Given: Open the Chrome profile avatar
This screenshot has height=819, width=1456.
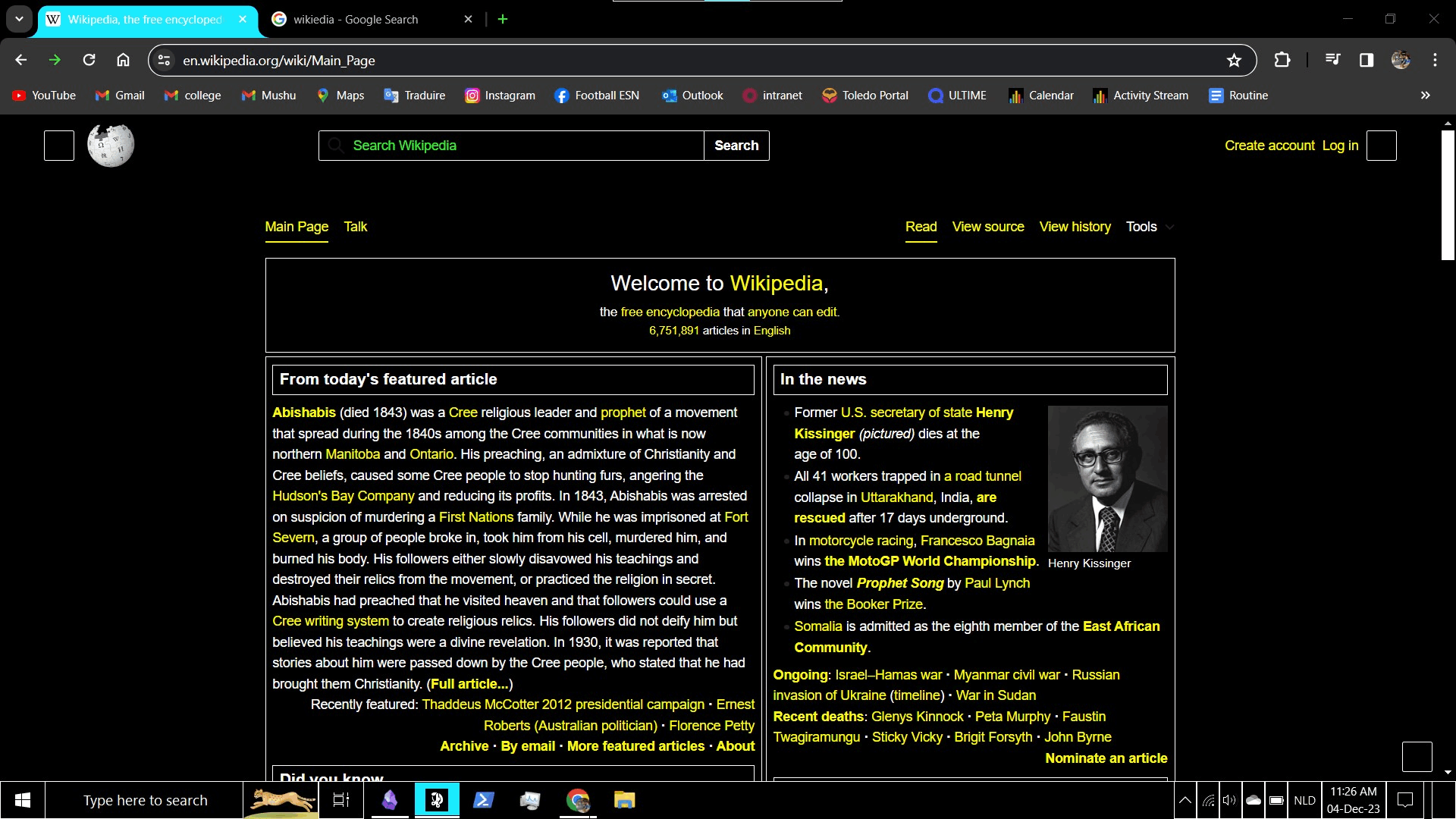Looking at the screenshot, I should click(1401, 60).
